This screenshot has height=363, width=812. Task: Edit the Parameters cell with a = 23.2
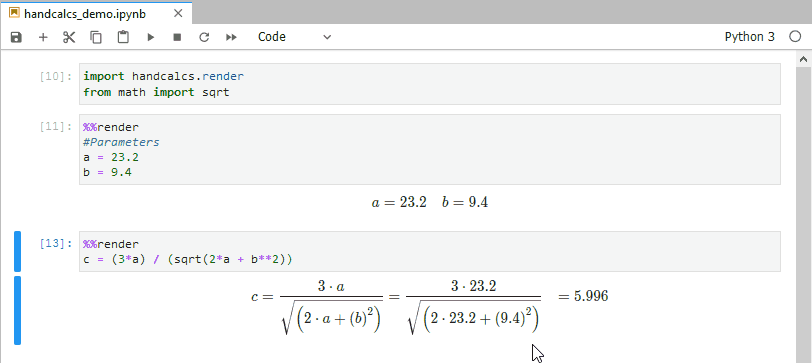429,150
